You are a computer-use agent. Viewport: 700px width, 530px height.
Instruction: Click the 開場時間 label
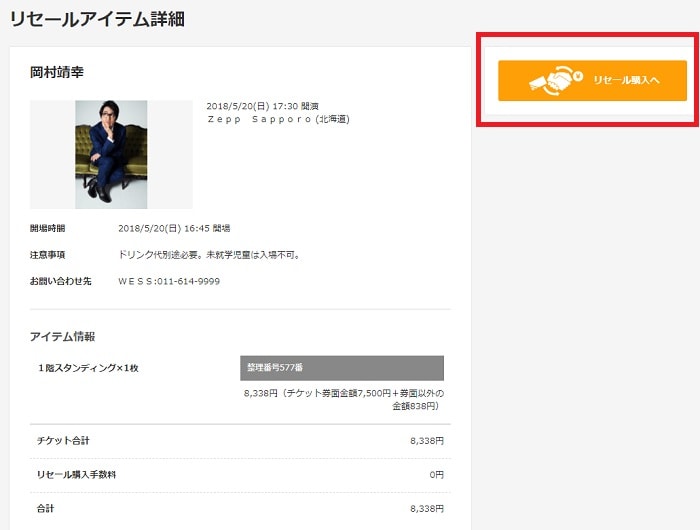coord(47,228)
